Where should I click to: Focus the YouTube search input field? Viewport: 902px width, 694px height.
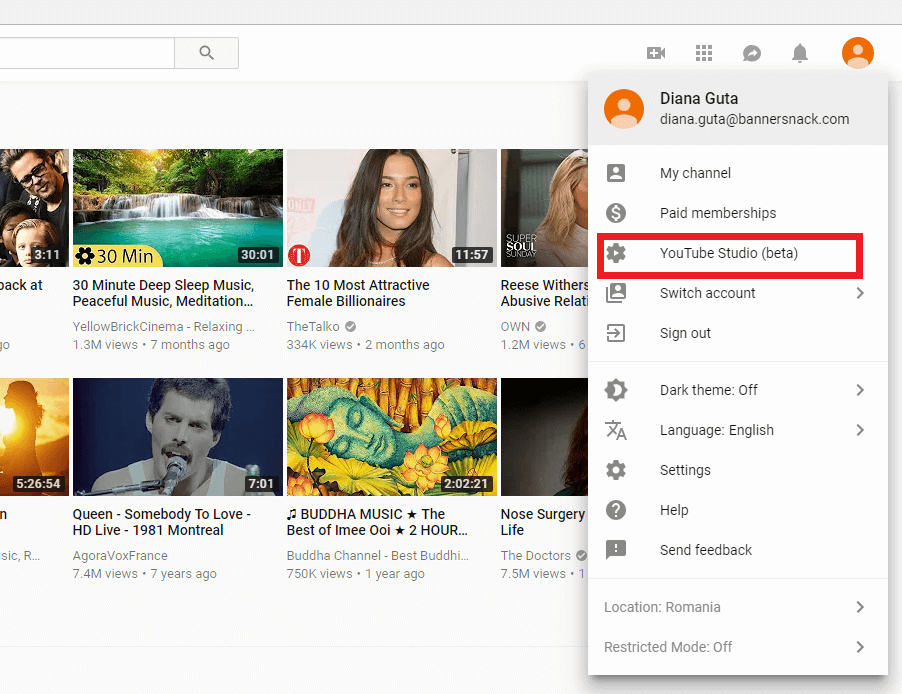point(87,53)
